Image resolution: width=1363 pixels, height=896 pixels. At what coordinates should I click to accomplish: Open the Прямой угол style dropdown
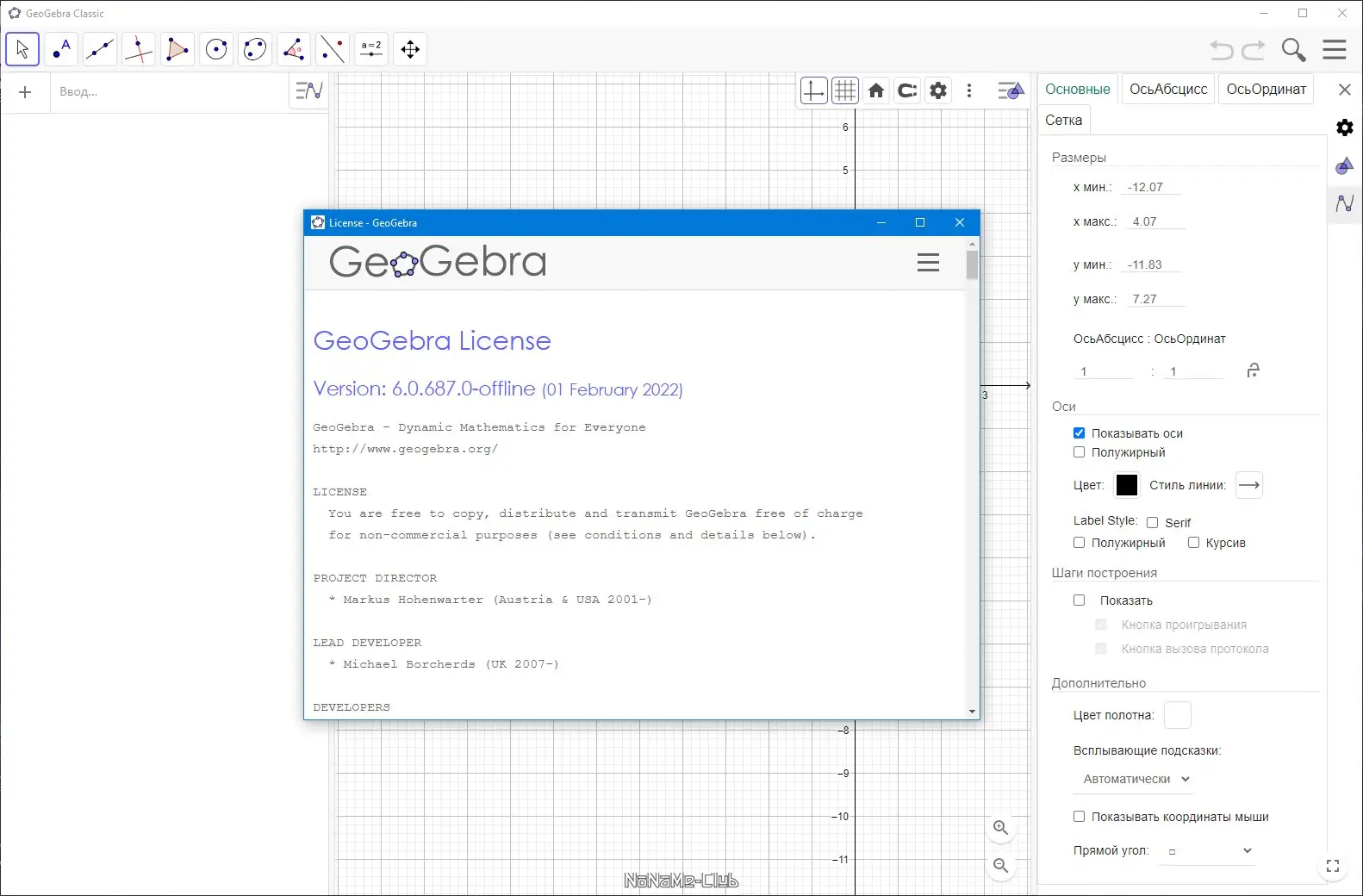coord(1205,851)
